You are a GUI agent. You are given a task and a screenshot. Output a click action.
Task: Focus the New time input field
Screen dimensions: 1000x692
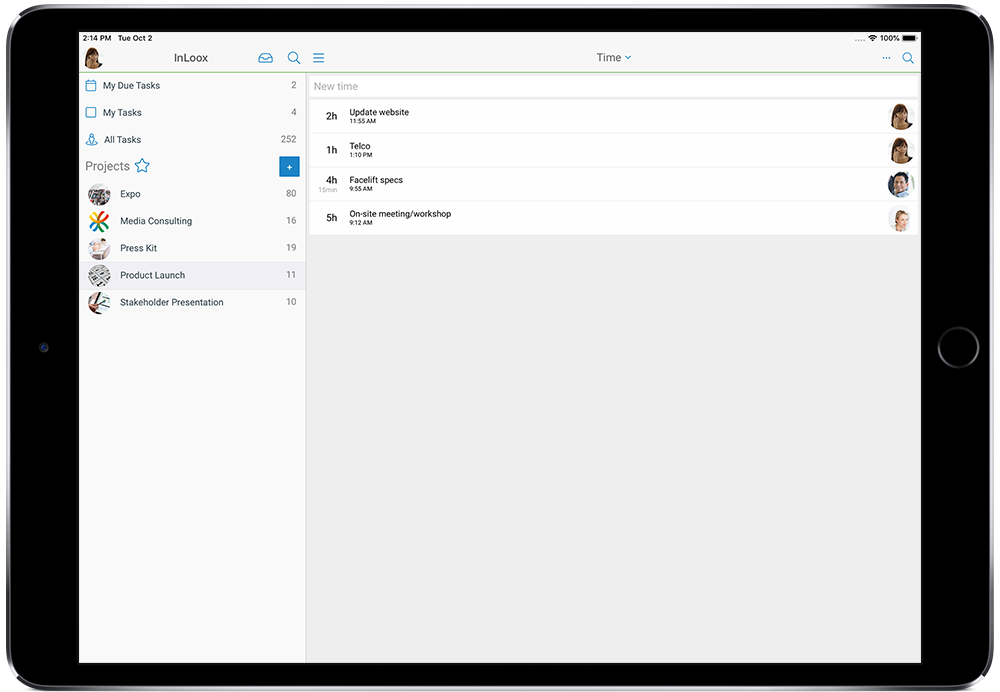pos(614,86)
